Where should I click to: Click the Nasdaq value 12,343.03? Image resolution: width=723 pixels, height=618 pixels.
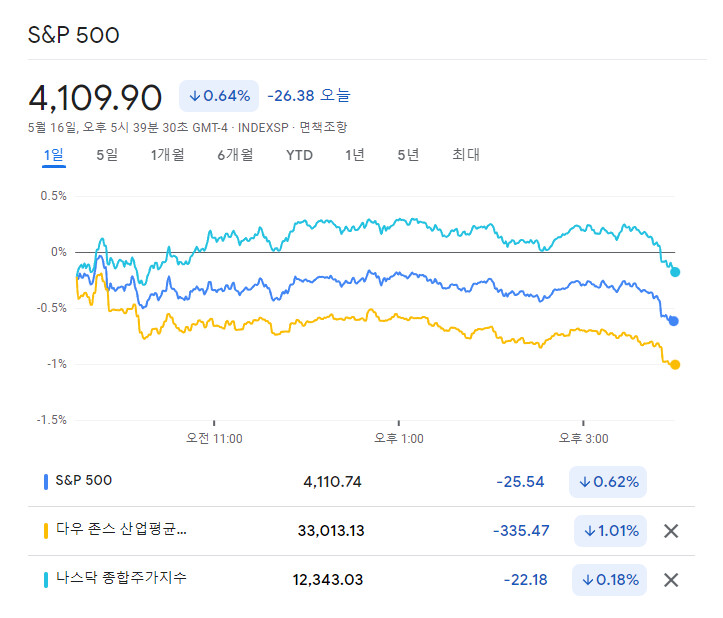pyautogui.click(x=328, y=580)
